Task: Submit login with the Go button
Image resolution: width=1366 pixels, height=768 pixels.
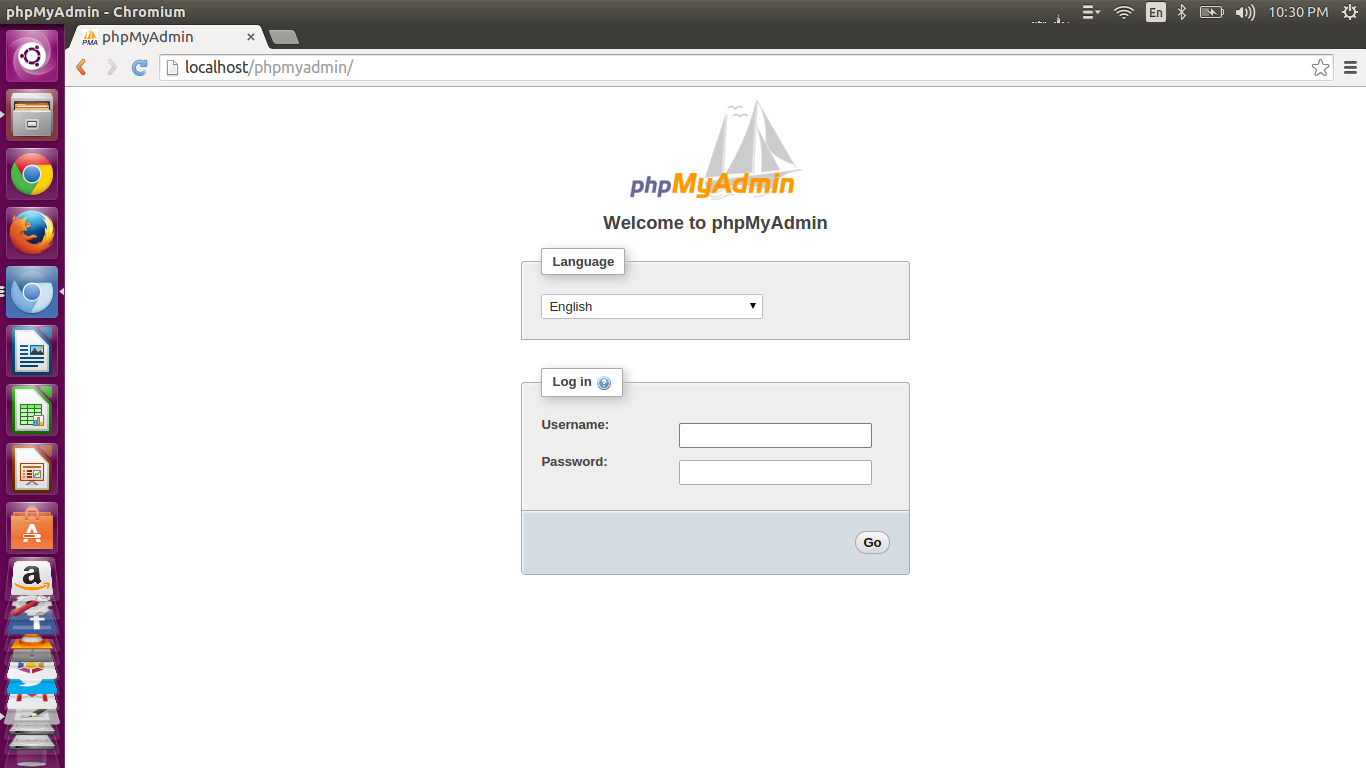Action: (872, 542)
